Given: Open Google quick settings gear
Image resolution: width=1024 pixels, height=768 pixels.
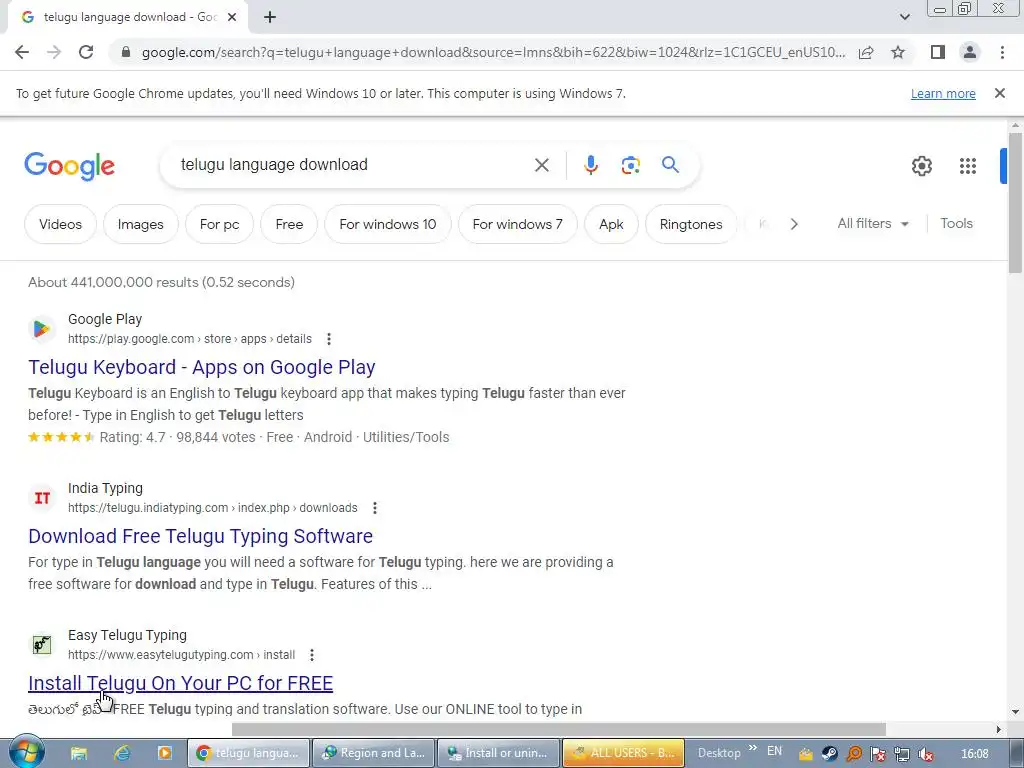Looking at the screenshot, I should coord(921,166).
